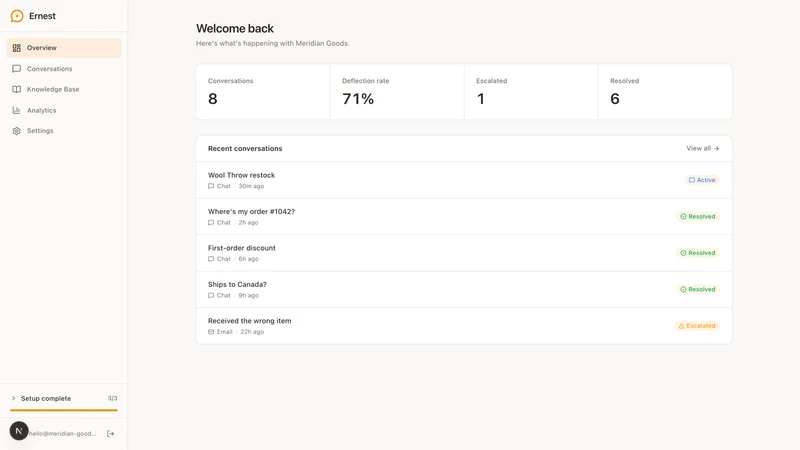This screenshot has height=450, width=800.
Task: Click the Deflection rate 71% card
Action: coord(397,92)
